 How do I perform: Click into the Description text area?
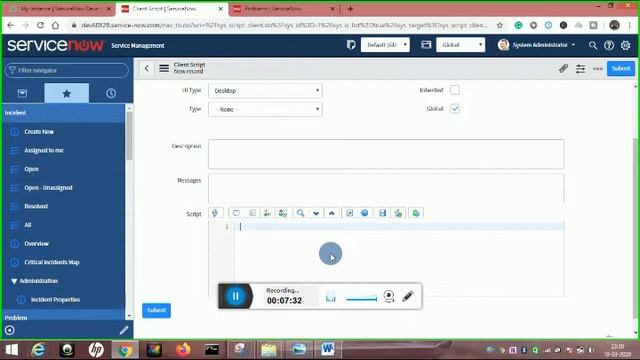click(x=386, y=154)
